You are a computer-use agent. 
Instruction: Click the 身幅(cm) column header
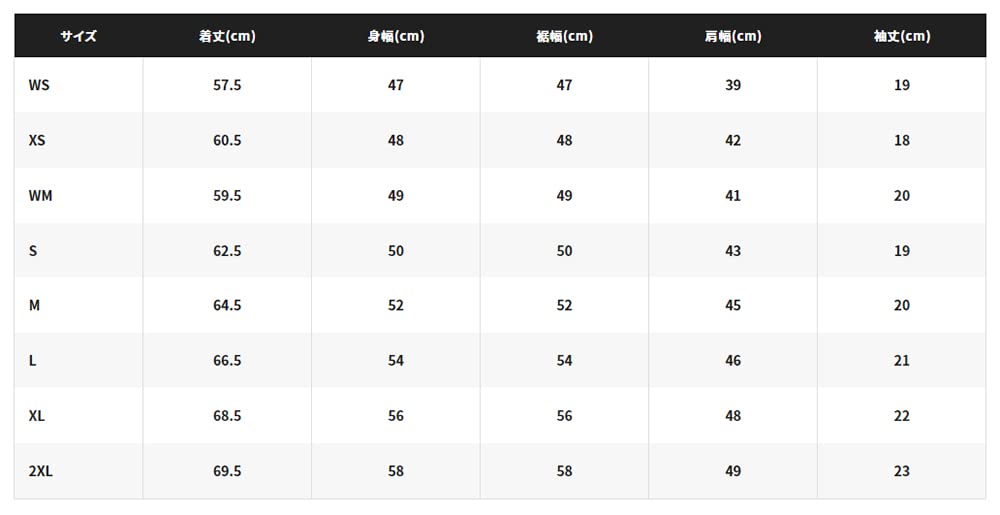396,36
